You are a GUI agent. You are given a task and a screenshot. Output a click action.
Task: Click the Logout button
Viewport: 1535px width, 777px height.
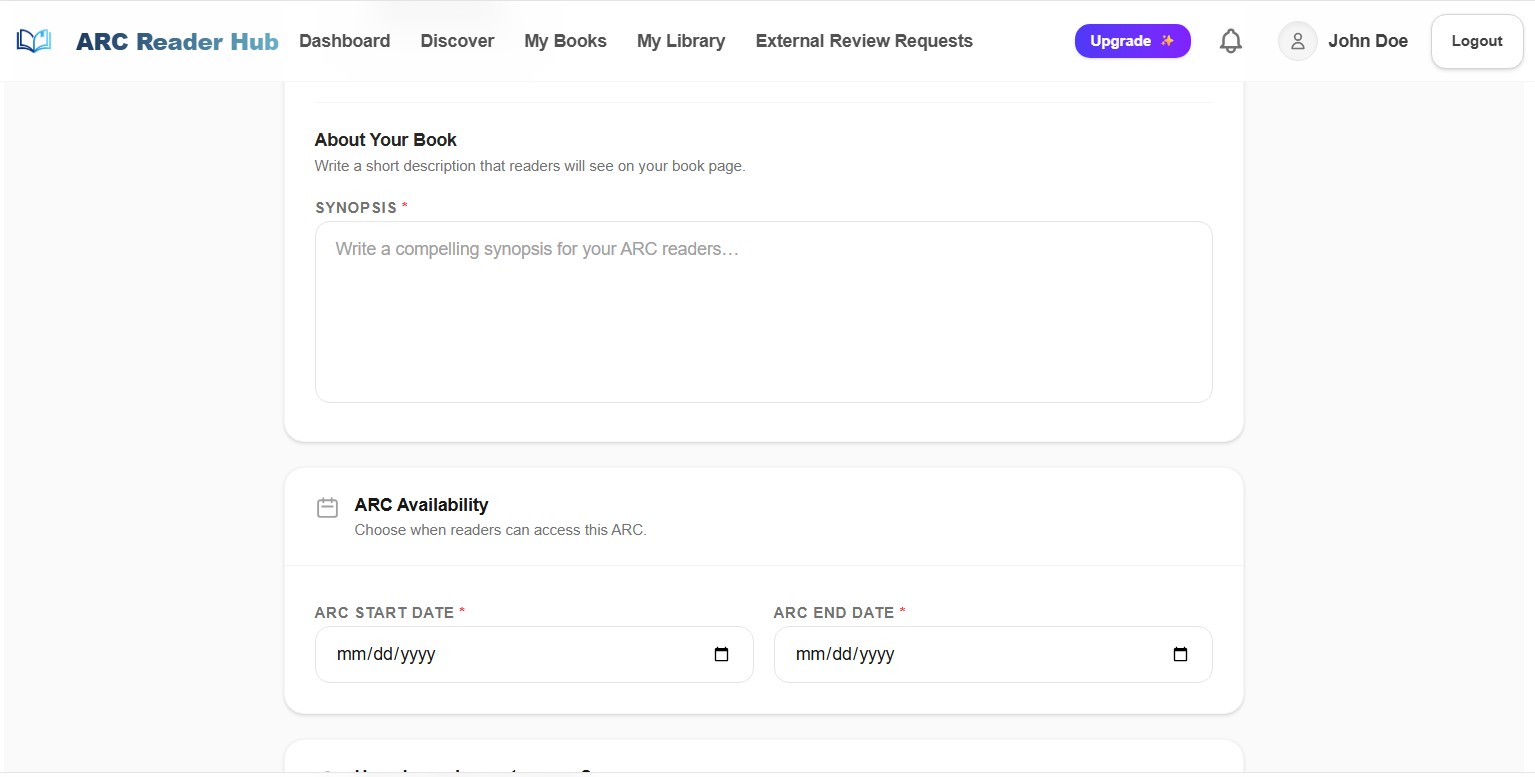click(x=1477, y=41)
